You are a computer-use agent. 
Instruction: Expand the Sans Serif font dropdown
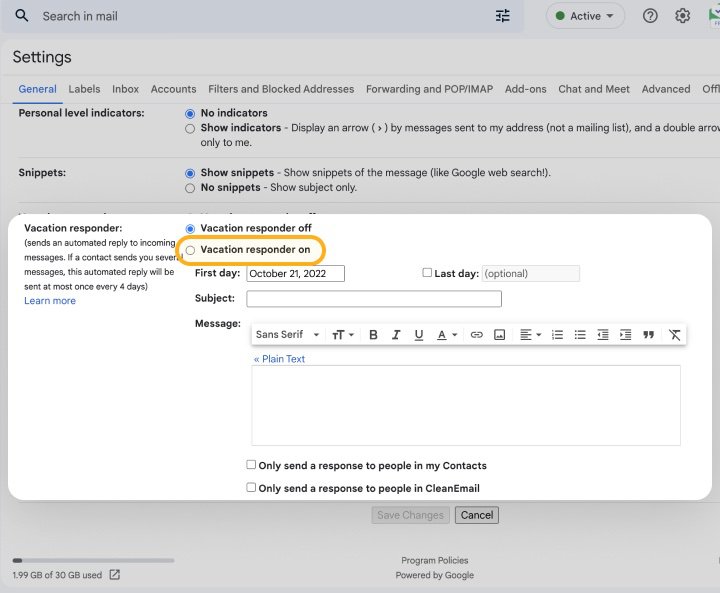288,335
